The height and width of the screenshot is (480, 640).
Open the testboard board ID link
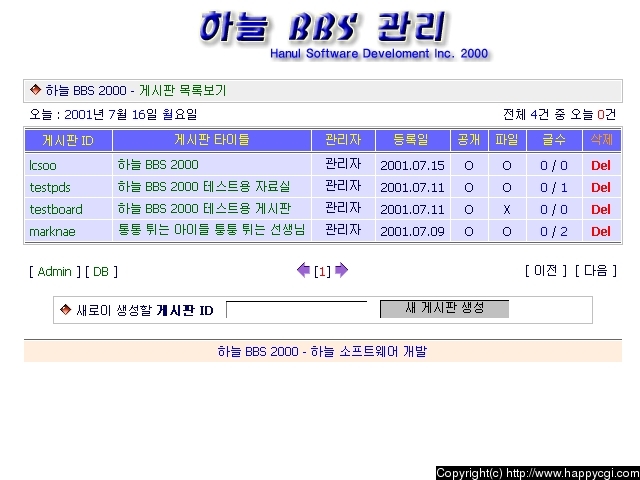[x=56, y=209]
